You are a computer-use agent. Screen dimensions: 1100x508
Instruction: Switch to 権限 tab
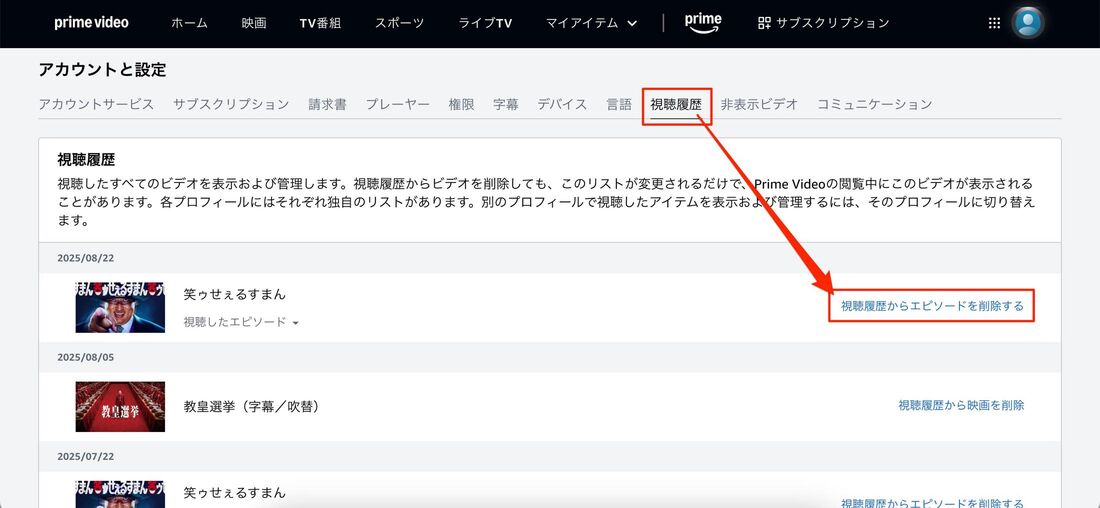pos(462,105)
